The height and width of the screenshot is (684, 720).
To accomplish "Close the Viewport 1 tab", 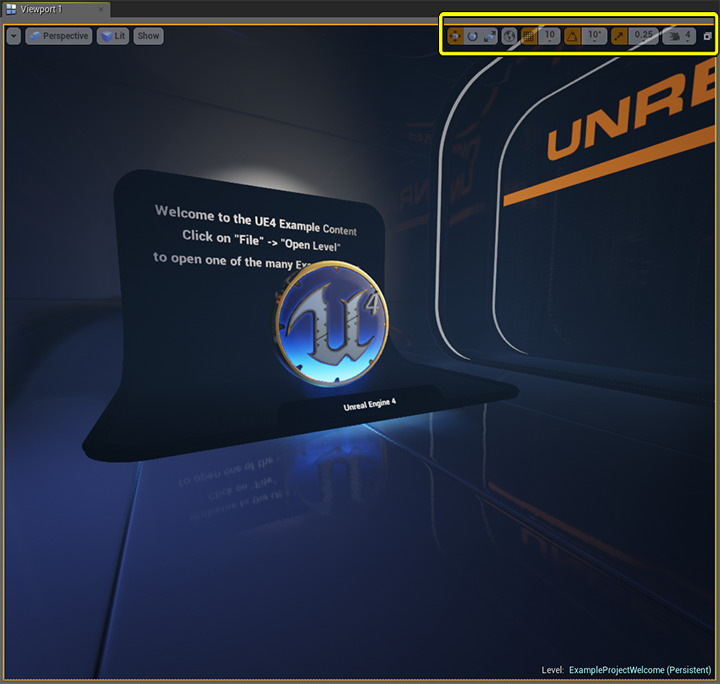I will (101, 9).
